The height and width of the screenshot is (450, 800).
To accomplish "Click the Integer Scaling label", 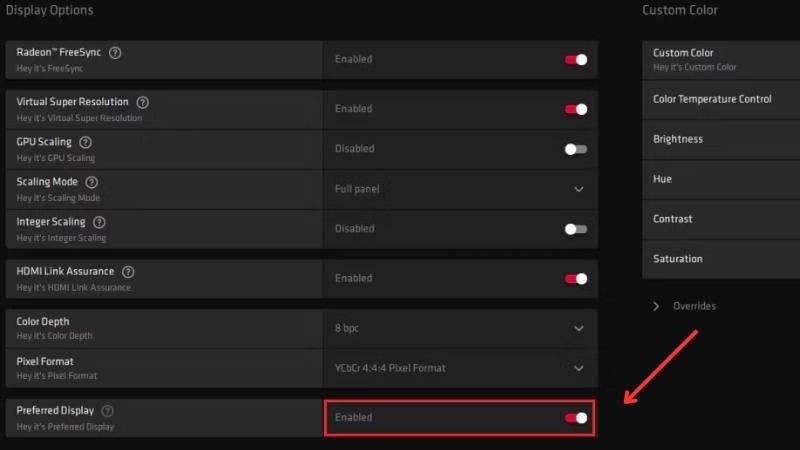I will pos(51,222).
